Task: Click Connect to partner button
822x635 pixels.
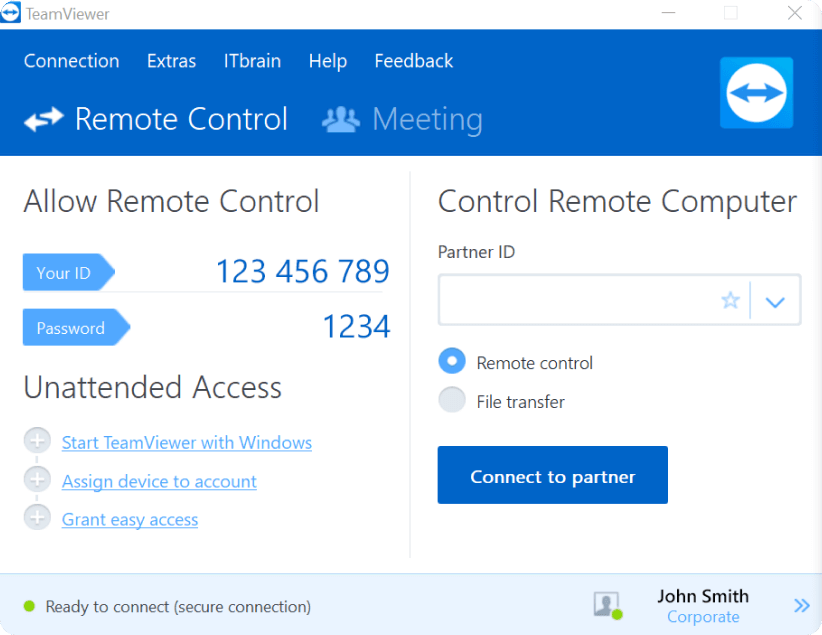Action: point(553,475)
